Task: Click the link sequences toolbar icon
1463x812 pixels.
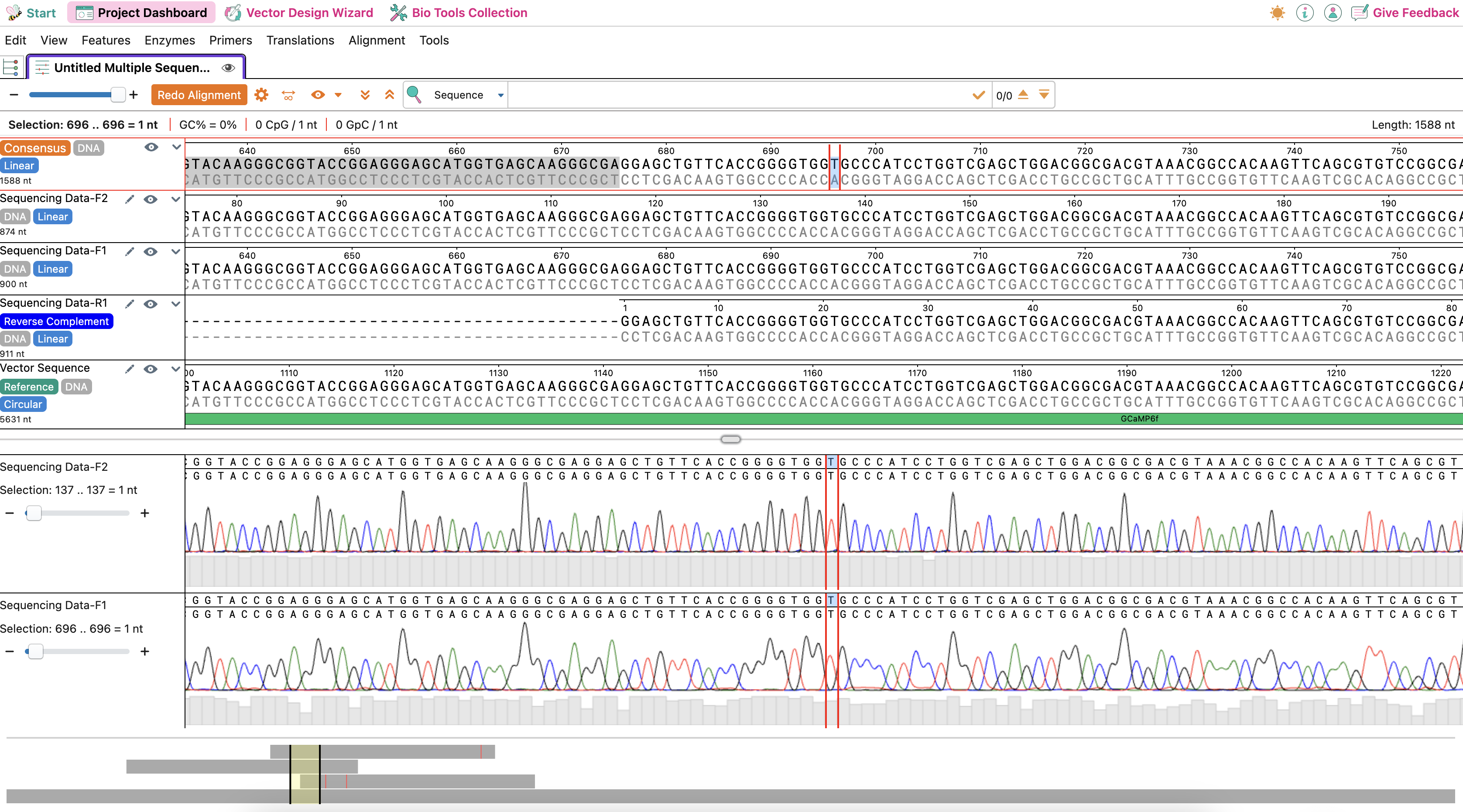Action: coord(288,95)
